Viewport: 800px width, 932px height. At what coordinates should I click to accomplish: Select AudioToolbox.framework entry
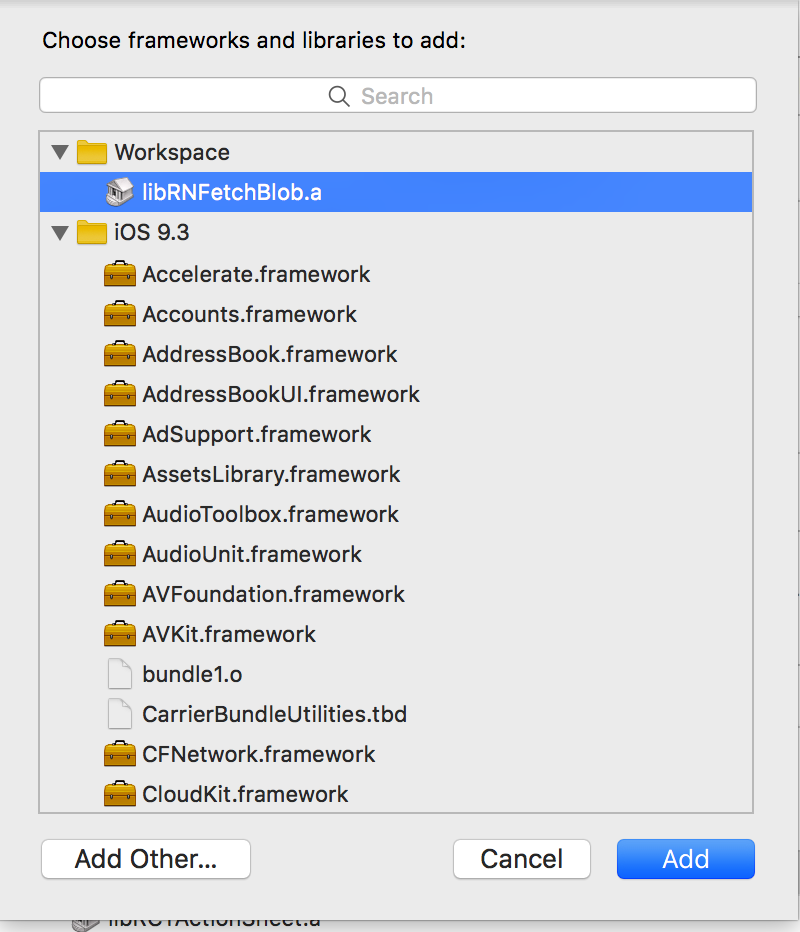point(396,514)
